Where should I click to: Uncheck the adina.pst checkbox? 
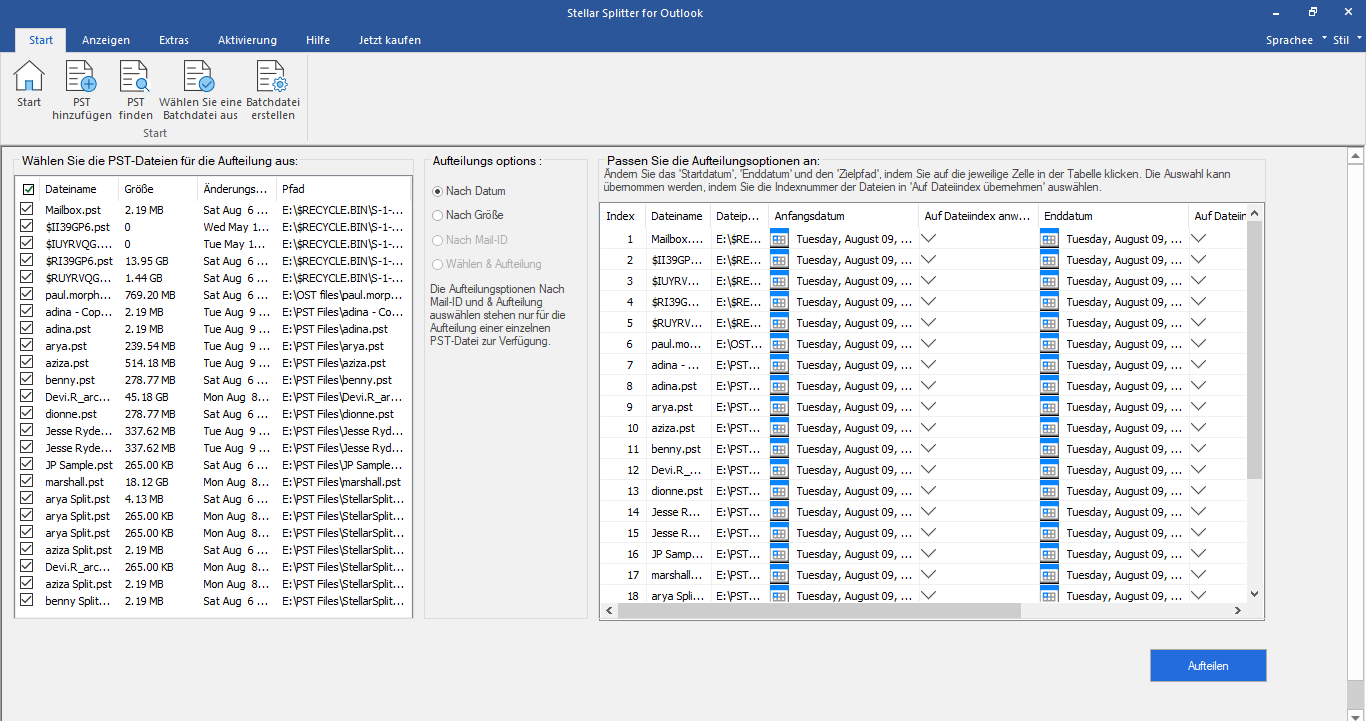[x=28, y=329]
